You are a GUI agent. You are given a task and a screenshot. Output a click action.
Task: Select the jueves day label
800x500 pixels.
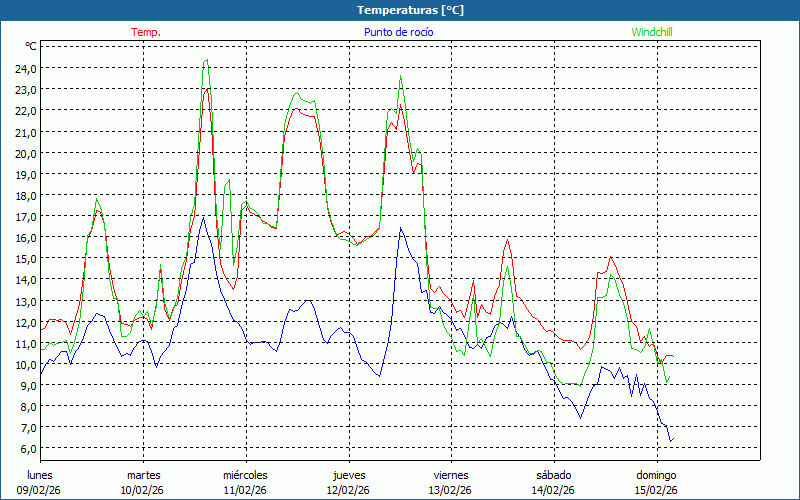(349, 475)
